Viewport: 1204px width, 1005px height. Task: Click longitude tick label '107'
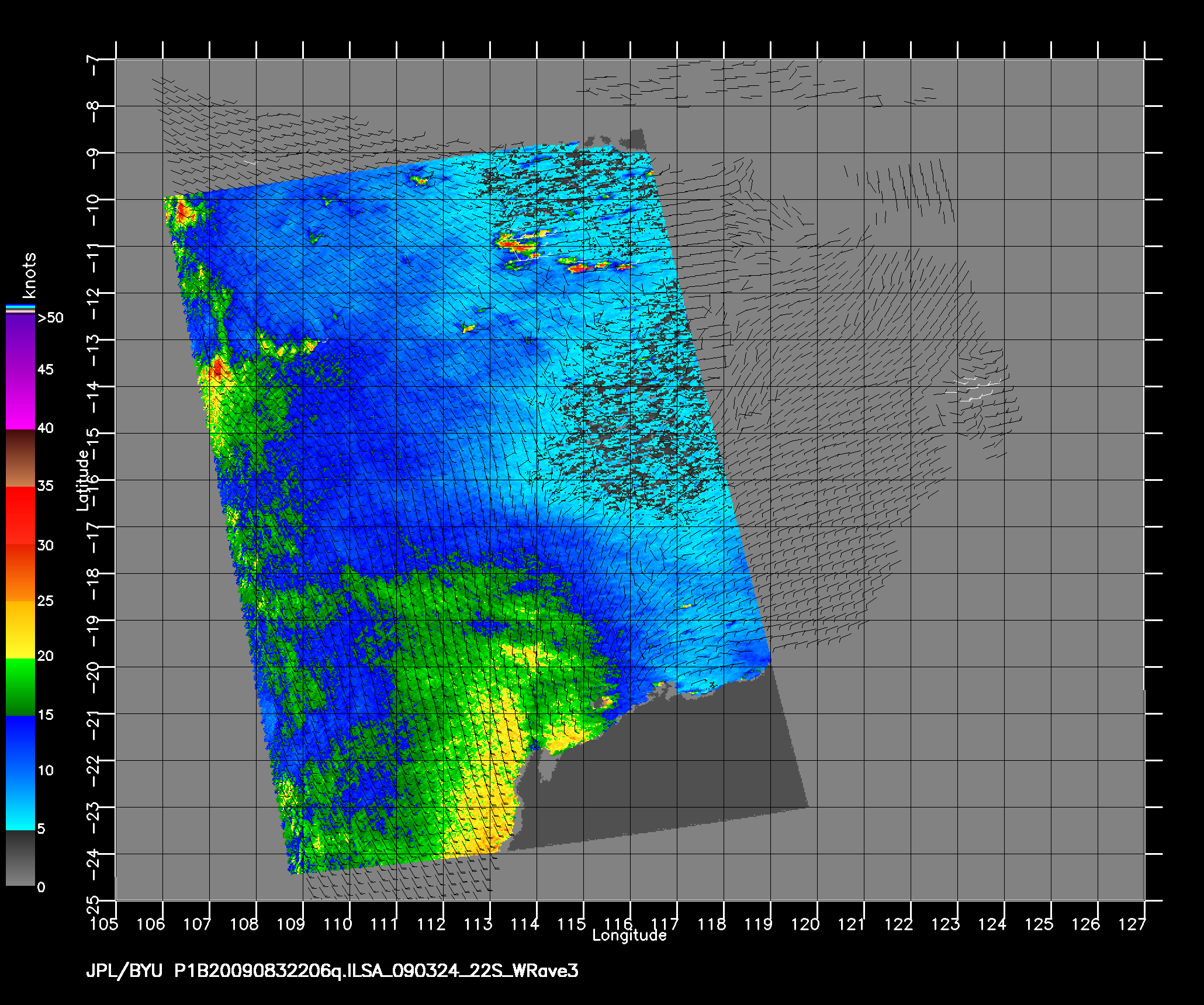coord(198,924)
